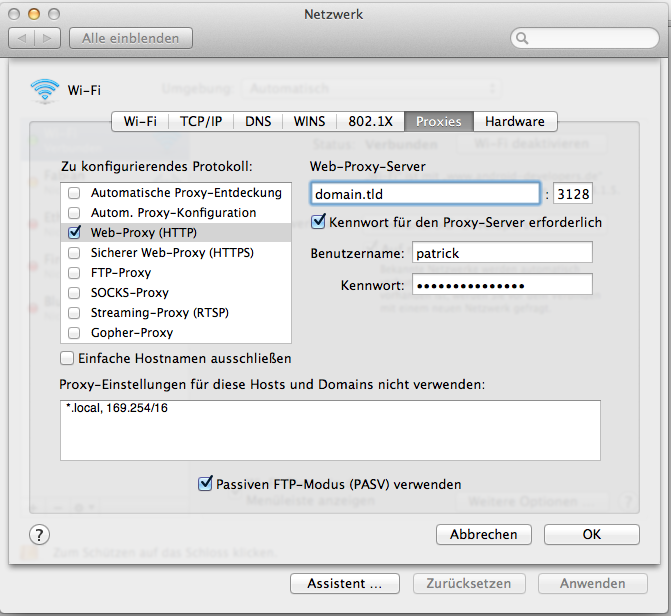
Task: Click the port field showing 3128
Action: [x=573, y=194]
